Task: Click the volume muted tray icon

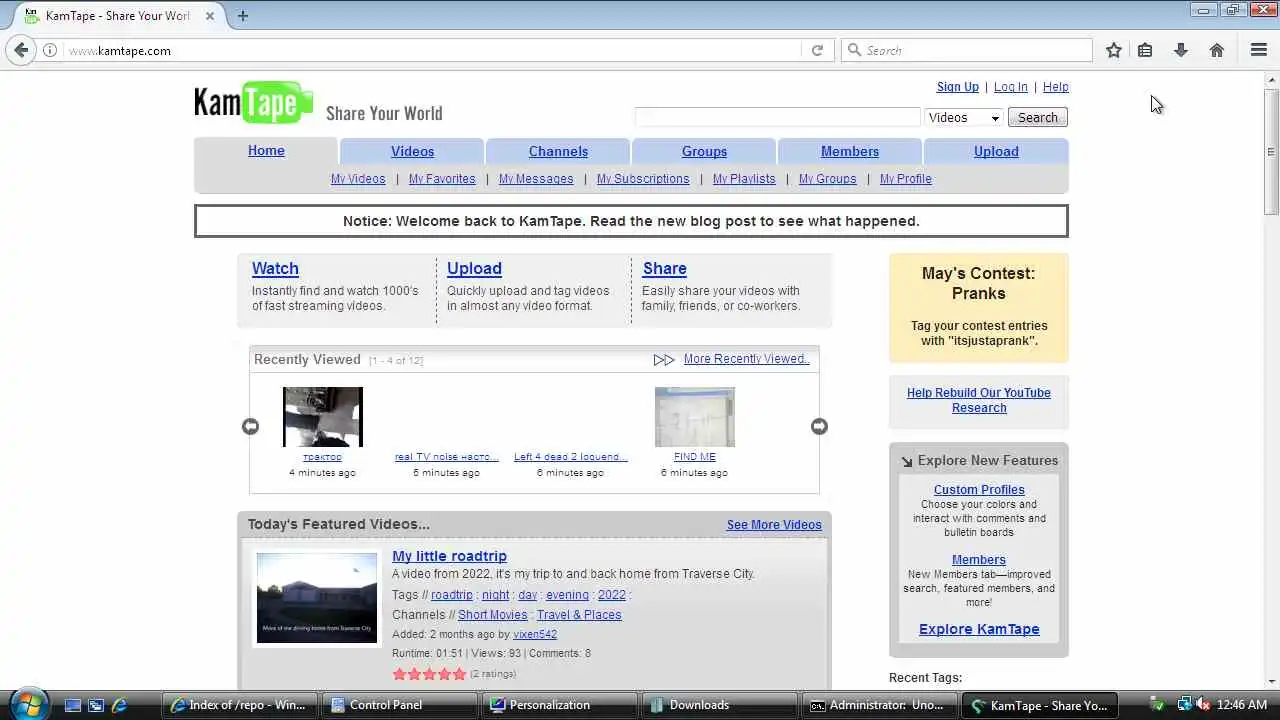Action: point(1203,704)
